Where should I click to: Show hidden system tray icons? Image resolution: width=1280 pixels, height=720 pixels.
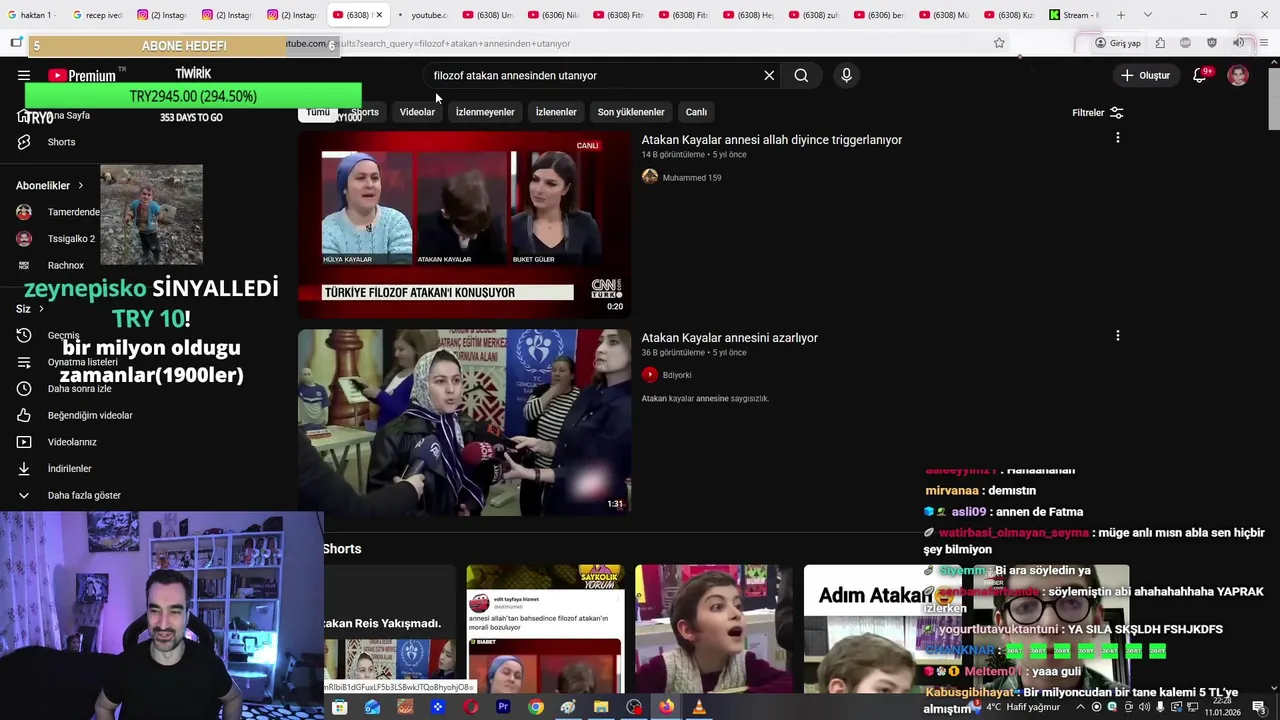click(1081, 707)
